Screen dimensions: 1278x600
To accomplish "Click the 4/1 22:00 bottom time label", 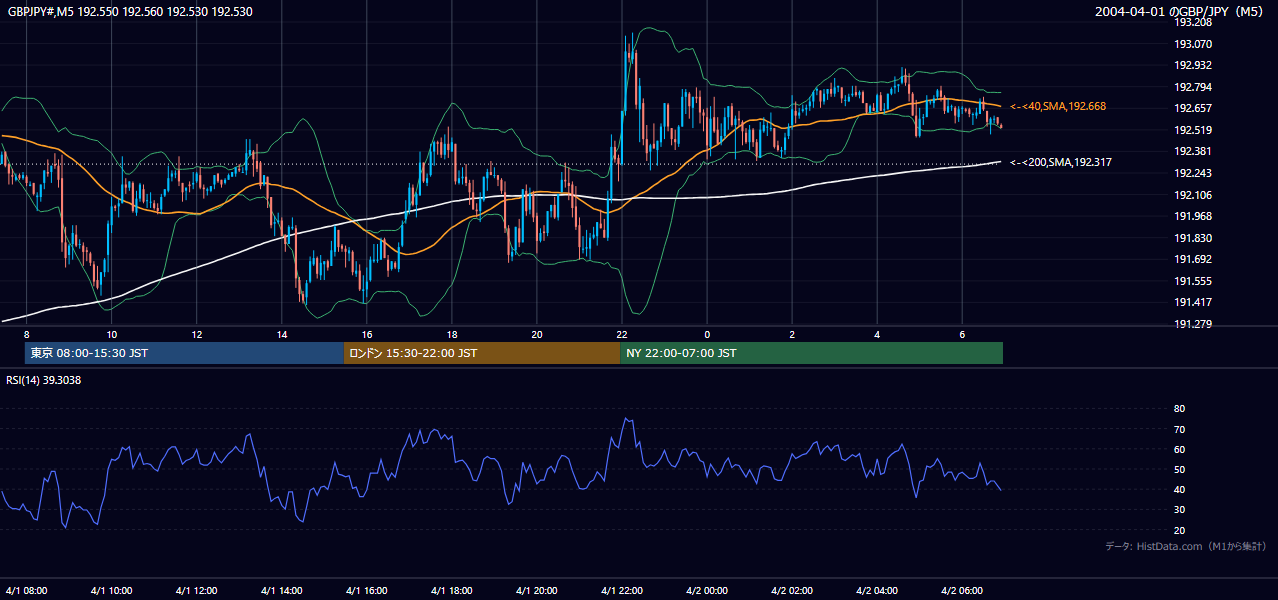I will (622, 590).
